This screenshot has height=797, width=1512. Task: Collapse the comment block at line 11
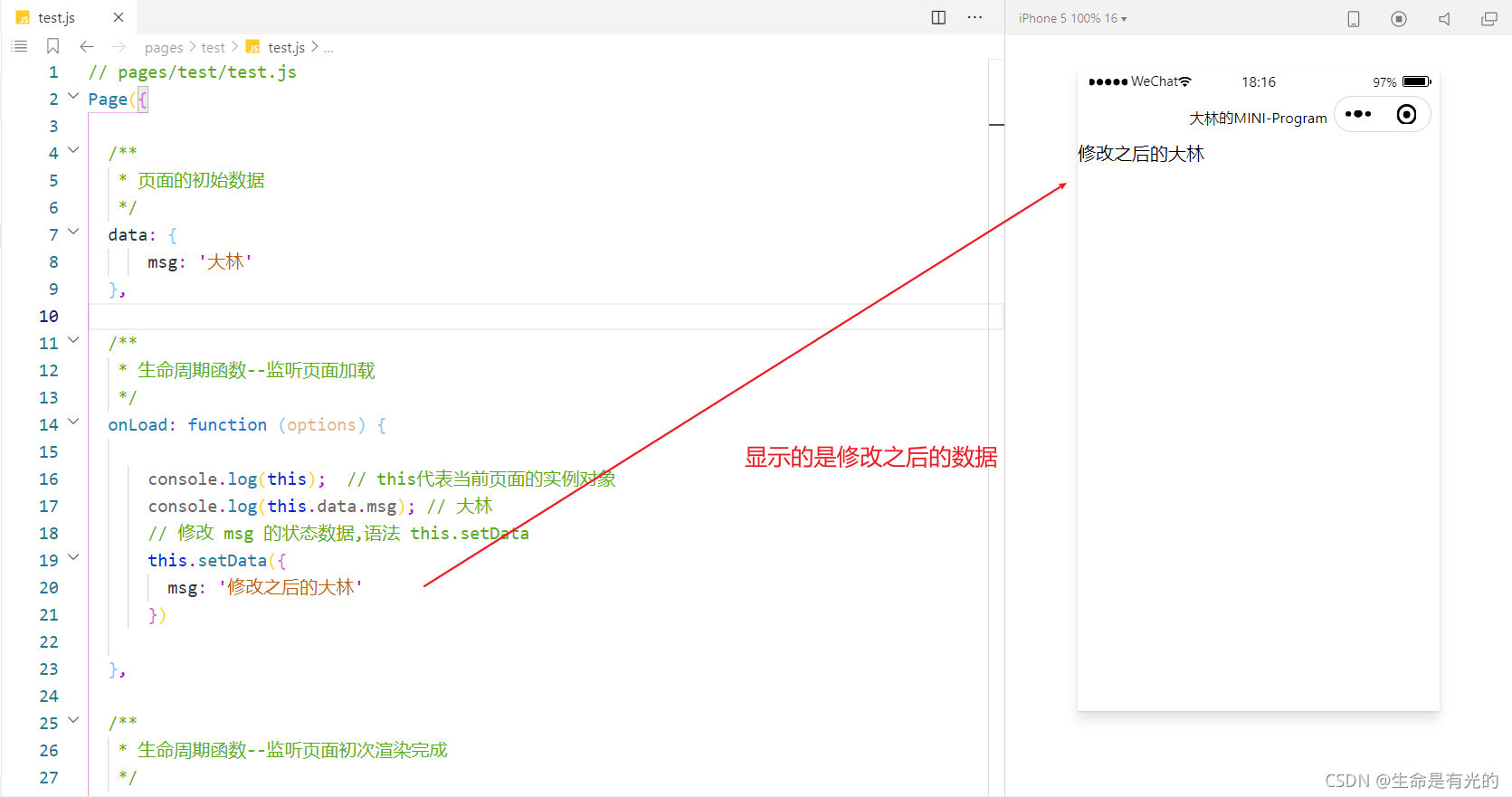73,340
